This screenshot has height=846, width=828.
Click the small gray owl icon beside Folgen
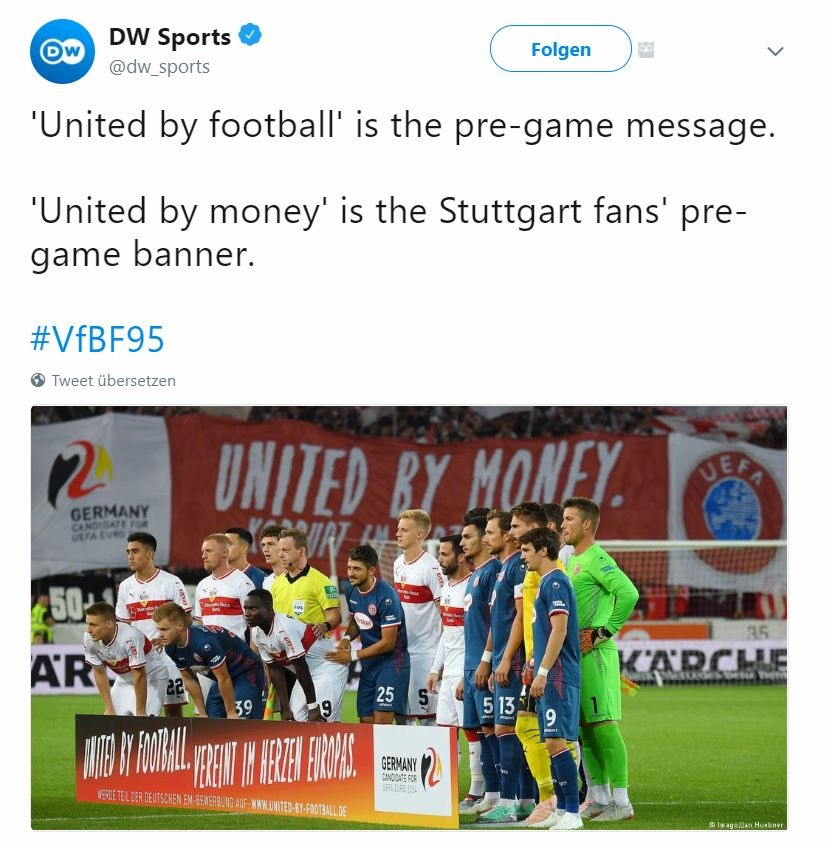(x=646, y=50)
